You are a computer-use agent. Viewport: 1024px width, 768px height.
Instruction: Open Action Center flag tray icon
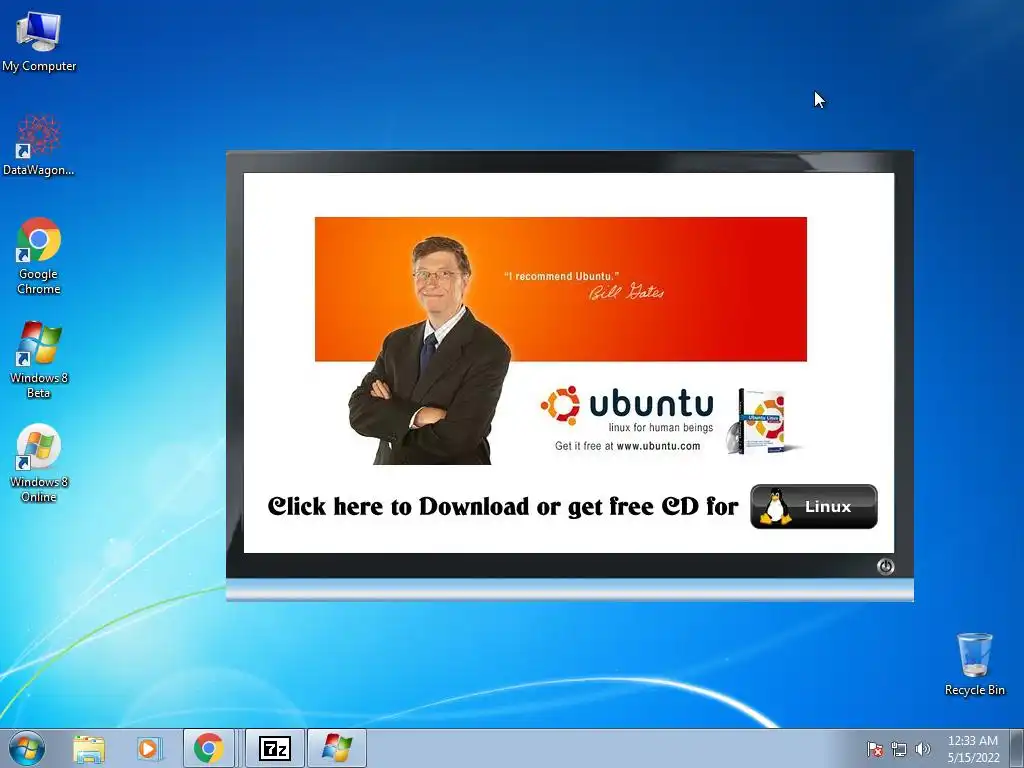click(x=874, y=749)
